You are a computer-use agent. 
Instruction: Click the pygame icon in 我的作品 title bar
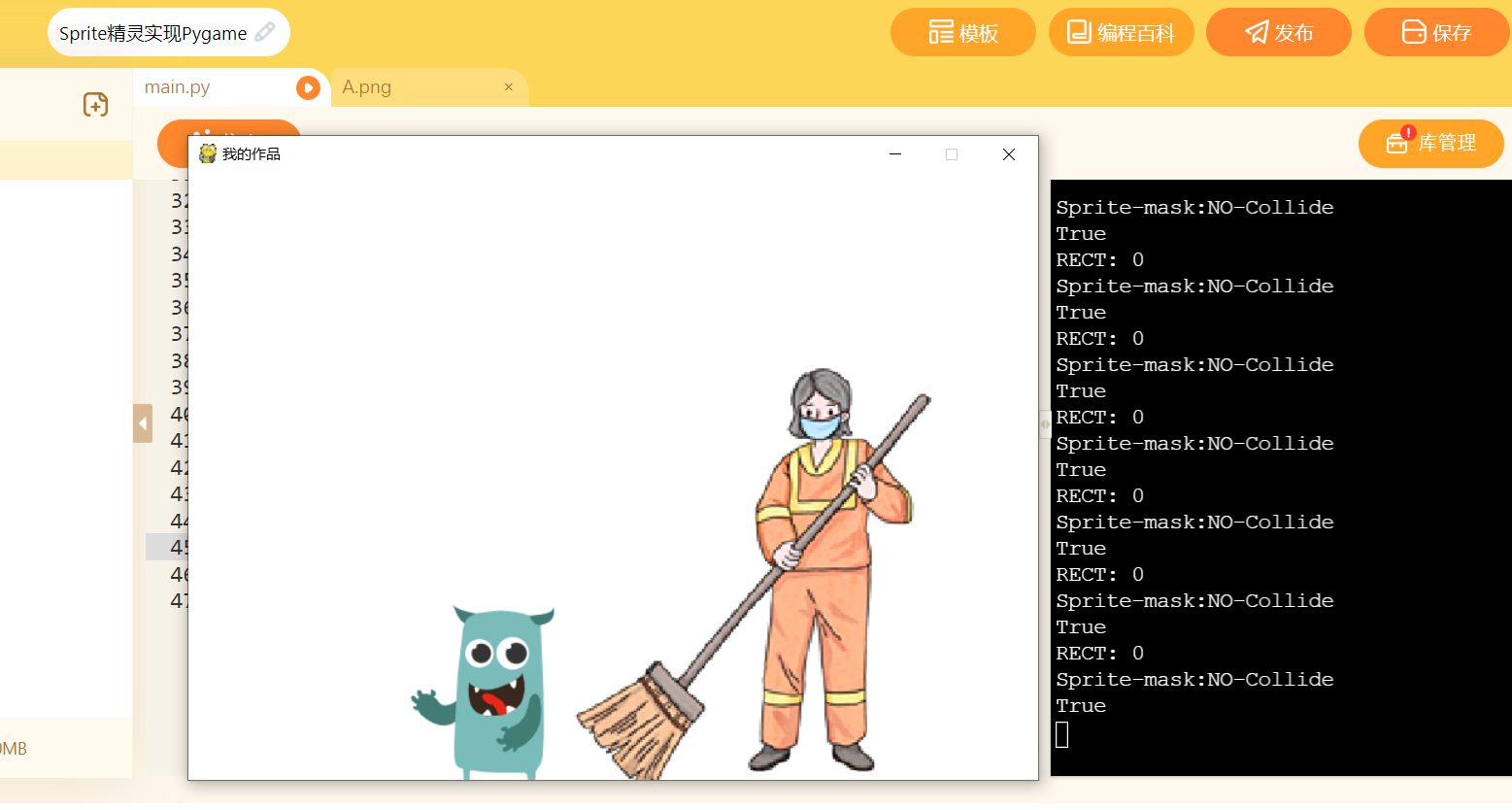tap(208, 154)
